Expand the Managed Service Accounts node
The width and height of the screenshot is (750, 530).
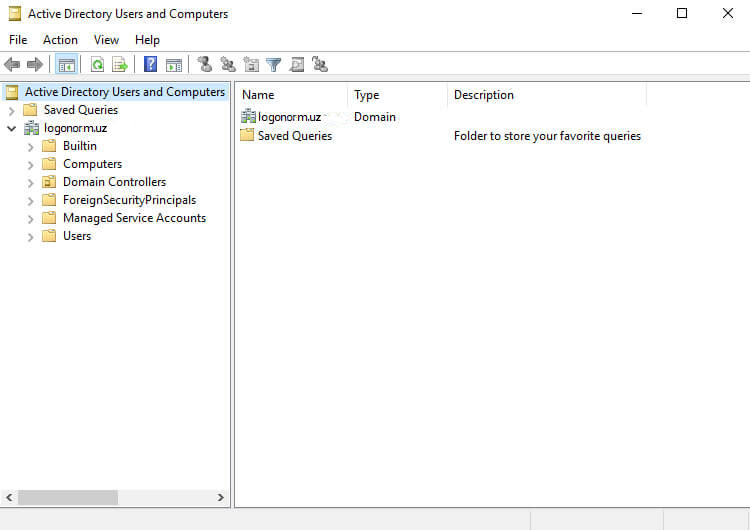[31, 219]
